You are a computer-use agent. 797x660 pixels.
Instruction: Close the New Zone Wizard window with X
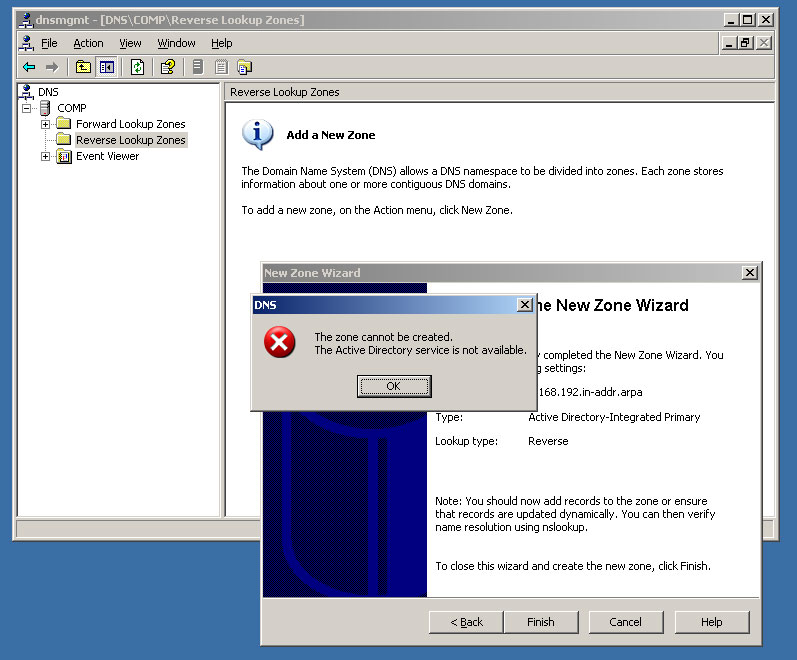[750, 273]
